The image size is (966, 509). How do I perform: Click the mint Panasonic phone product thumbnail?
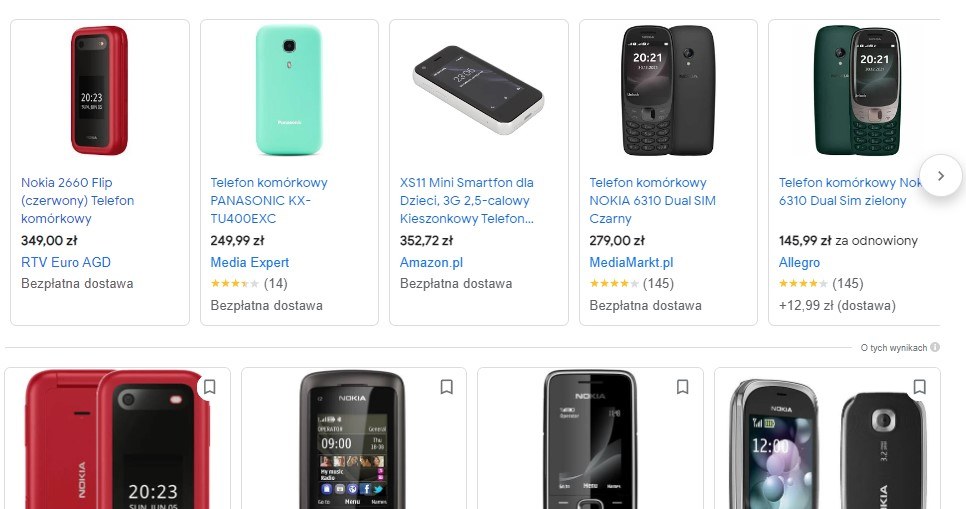coord(288,91)
